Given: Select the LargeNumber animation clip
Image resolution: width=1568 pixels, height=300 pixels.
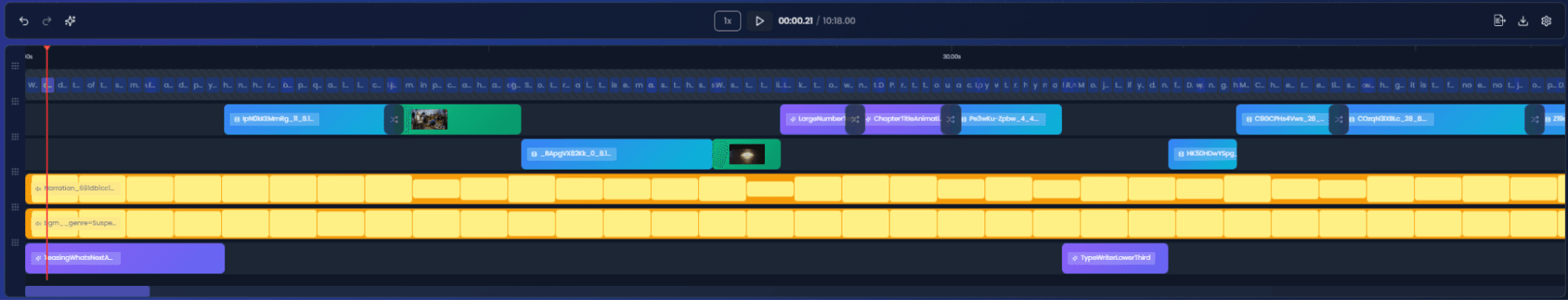Looking at the screenshot, I should coord(813,119).
